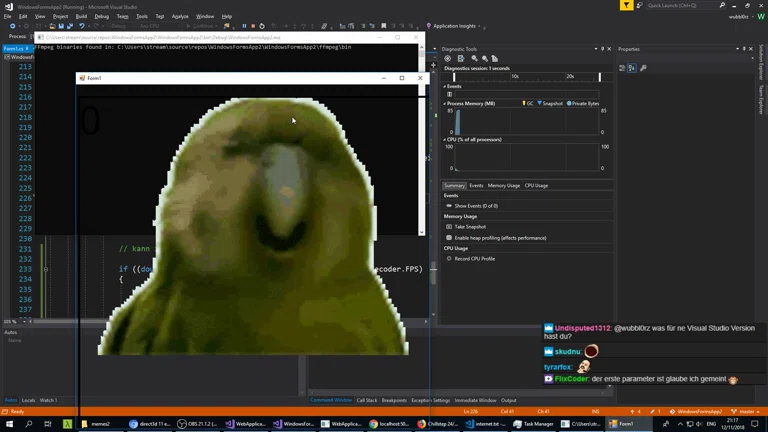This screenshot has height=432, width=768.
Task: Switch to the Memory Usage tab
Action: coord(504,186)
